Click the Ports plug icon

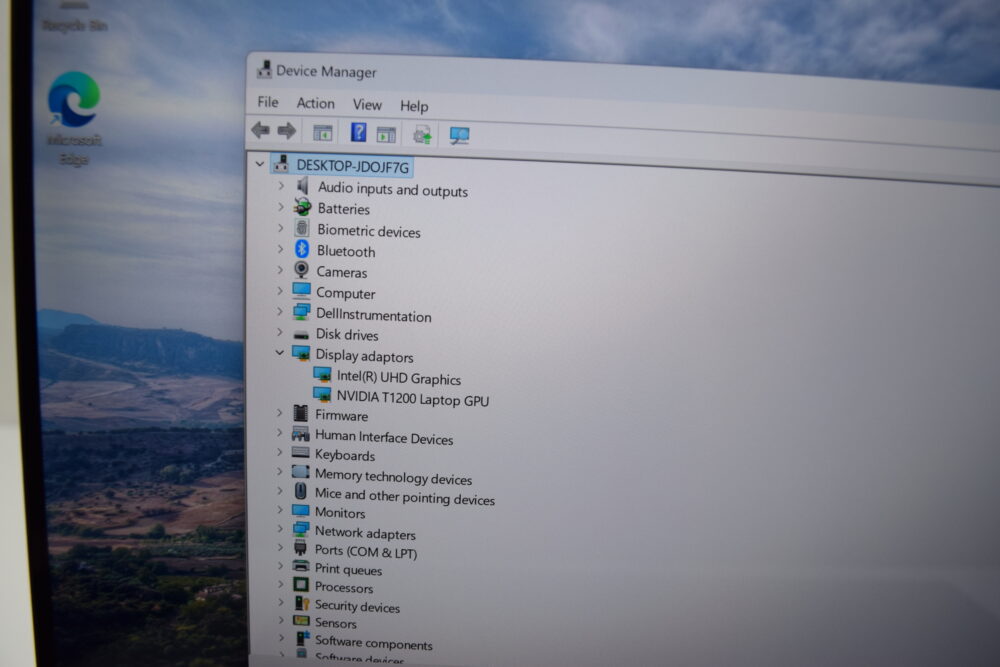300,548
